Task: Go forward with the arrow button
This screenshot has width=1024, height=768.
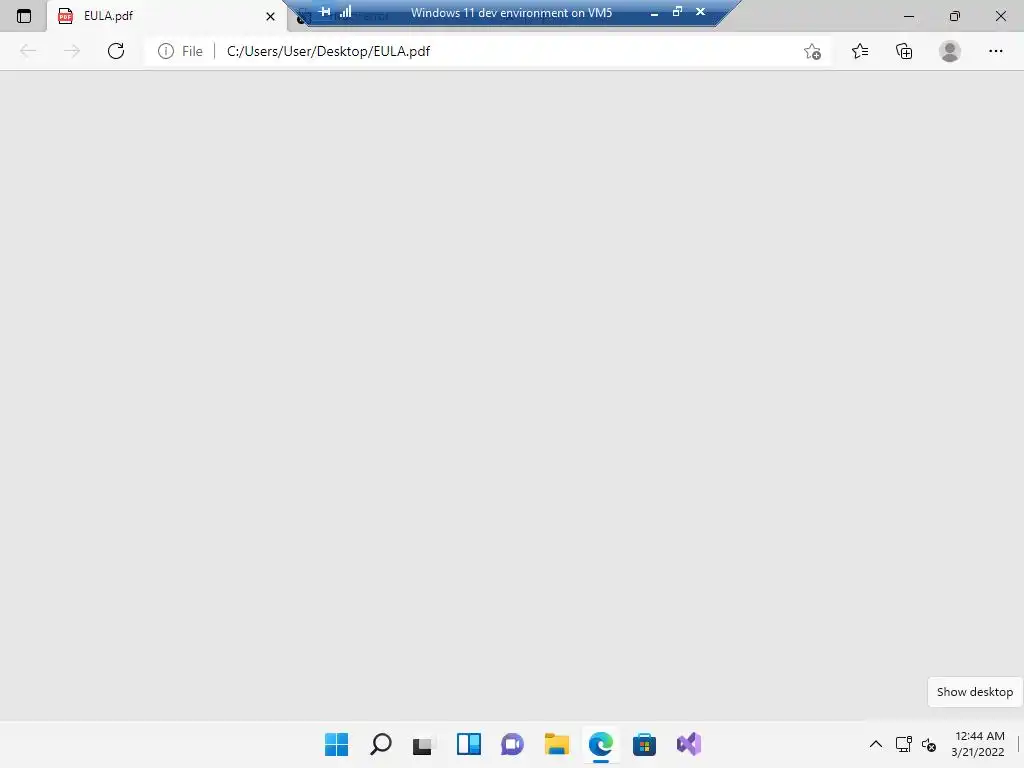Action: point(72,51)
